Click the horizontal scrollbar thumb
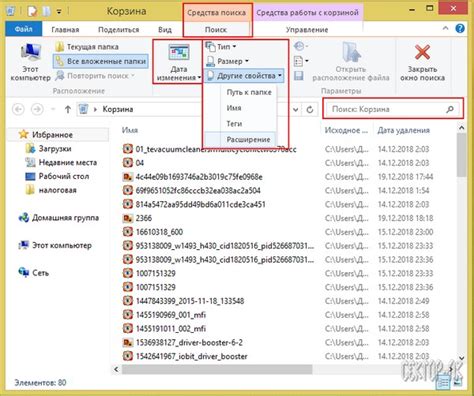This screenshot has height=396, width=474. tap(217, 369)
